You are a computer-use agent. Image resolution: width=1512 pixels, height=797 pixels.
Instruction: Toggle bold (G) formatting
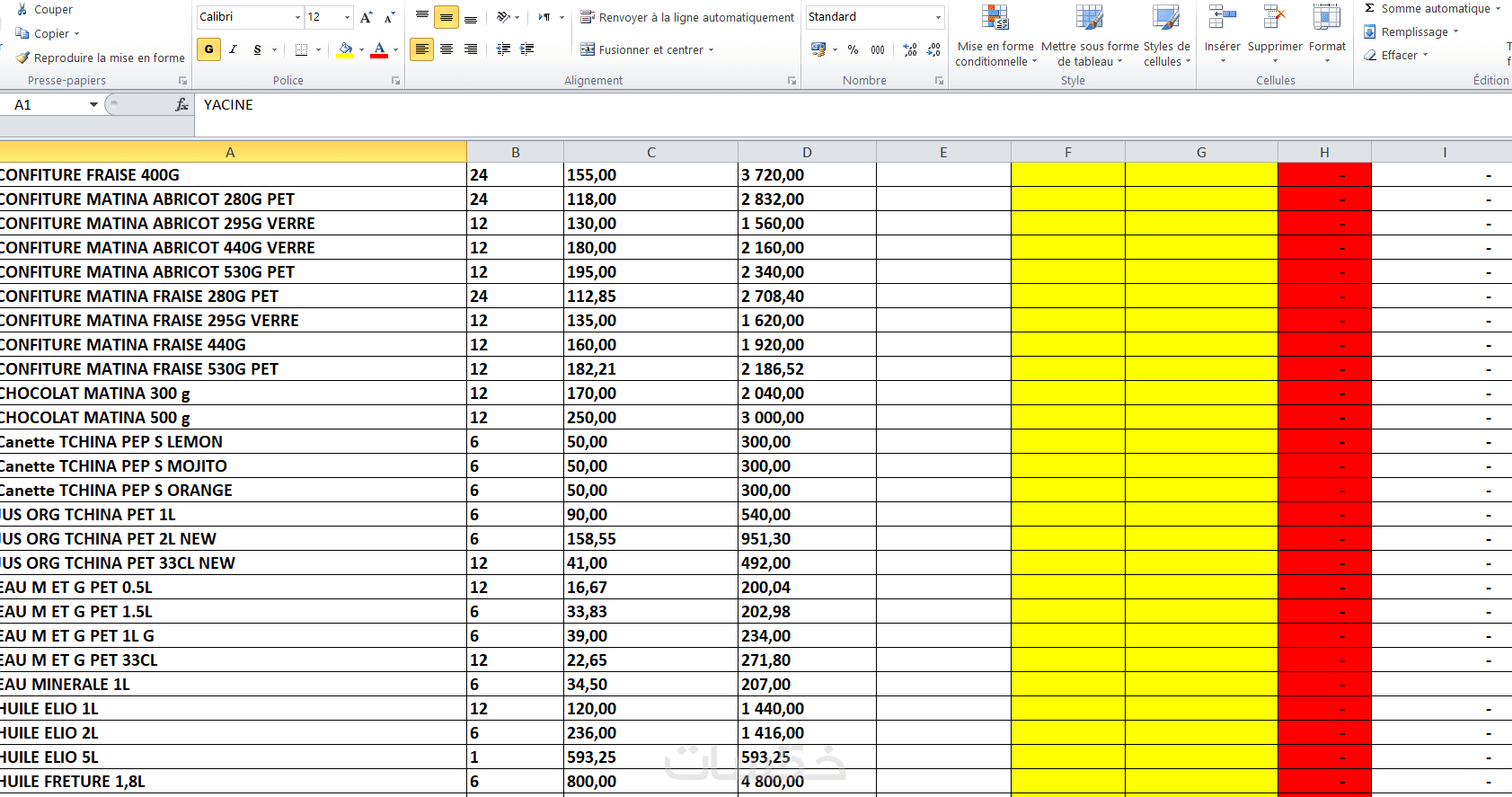[x=209, y=49]
